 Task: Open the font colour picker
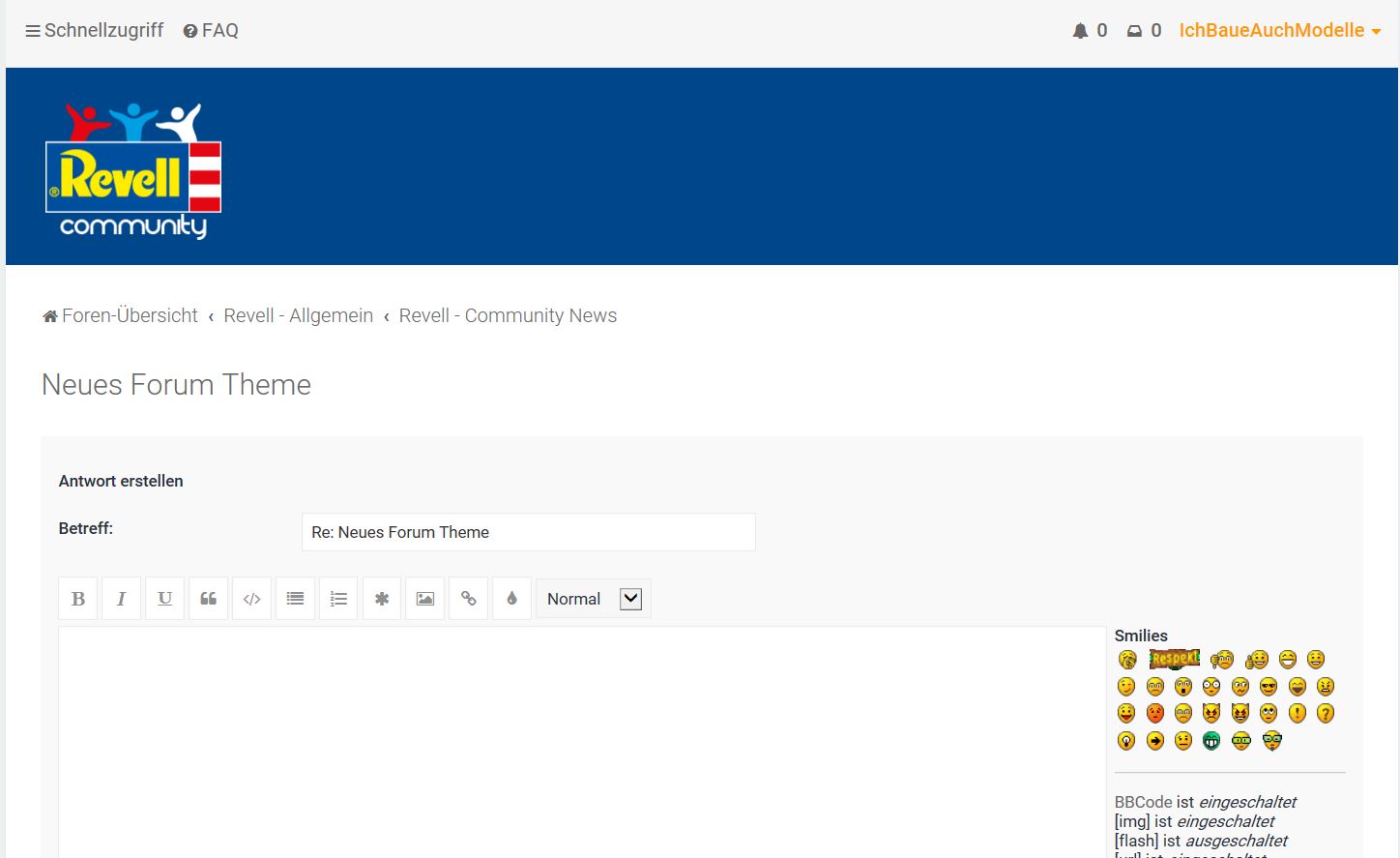point(512,599)
